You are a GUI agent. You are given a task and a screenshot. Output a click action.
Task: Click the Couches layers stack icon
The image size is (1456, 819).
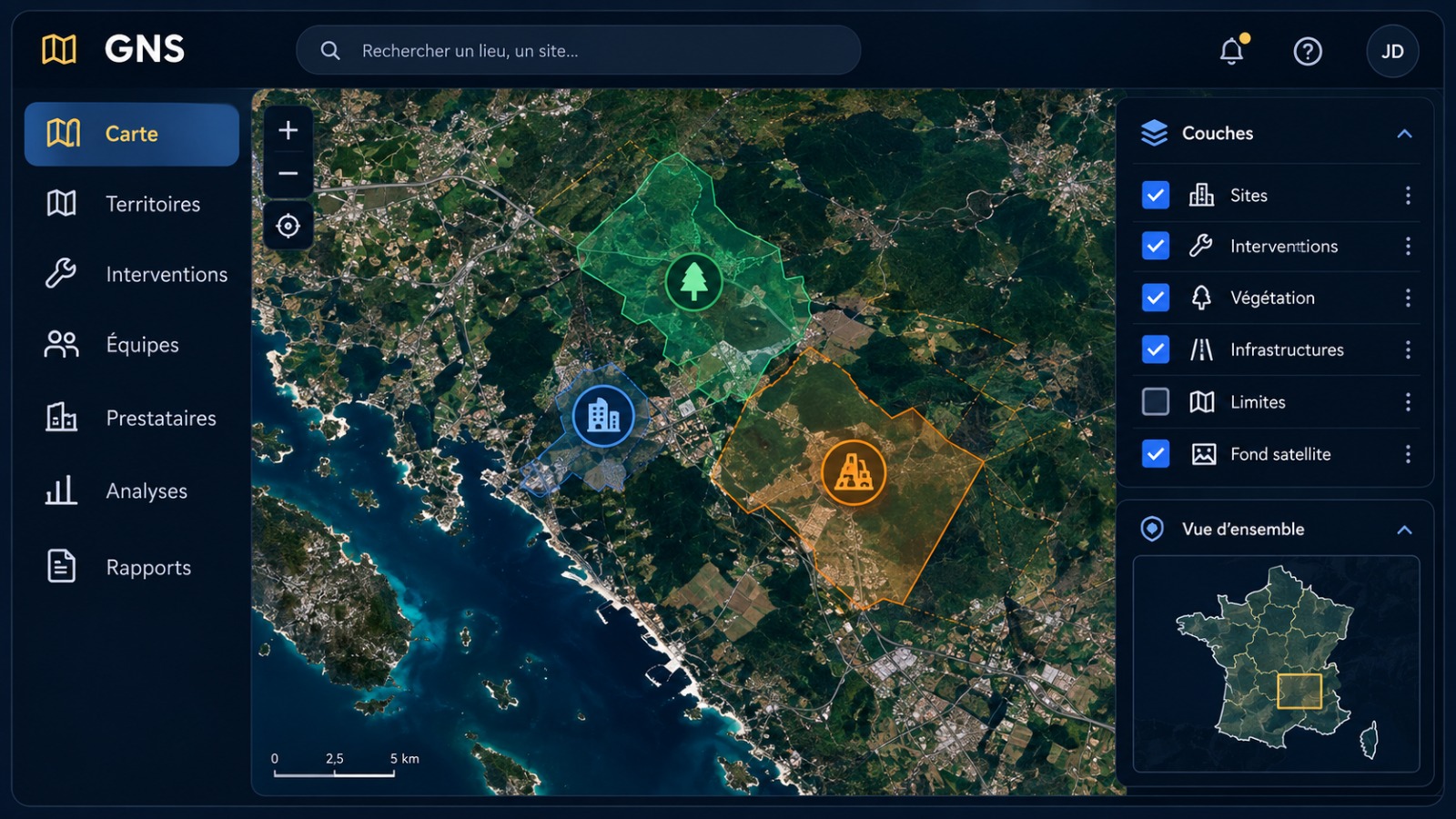[x=1154, y=133]
